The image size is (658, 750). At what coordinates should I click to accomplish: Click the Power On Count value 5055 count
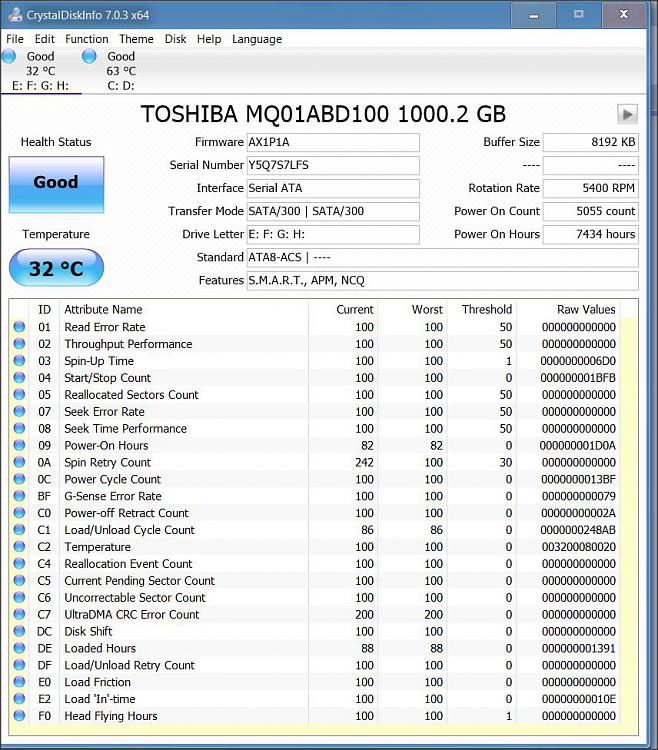[591, 211]
